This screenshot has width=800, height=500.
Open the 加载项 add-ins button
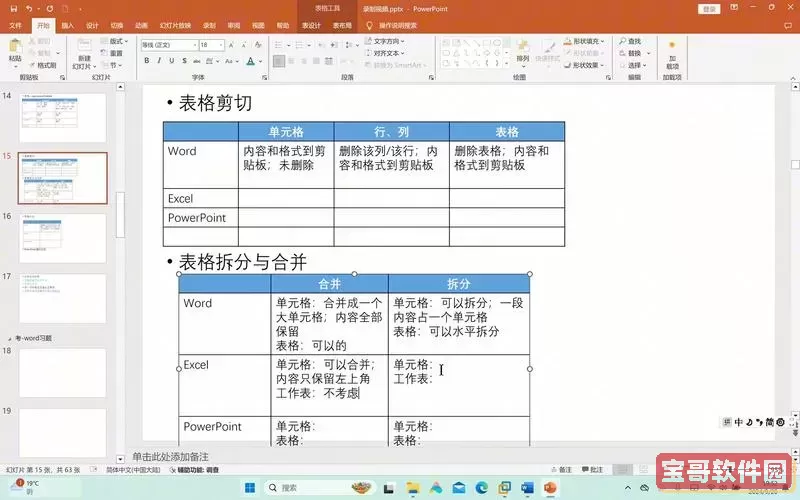pos(672,55)
